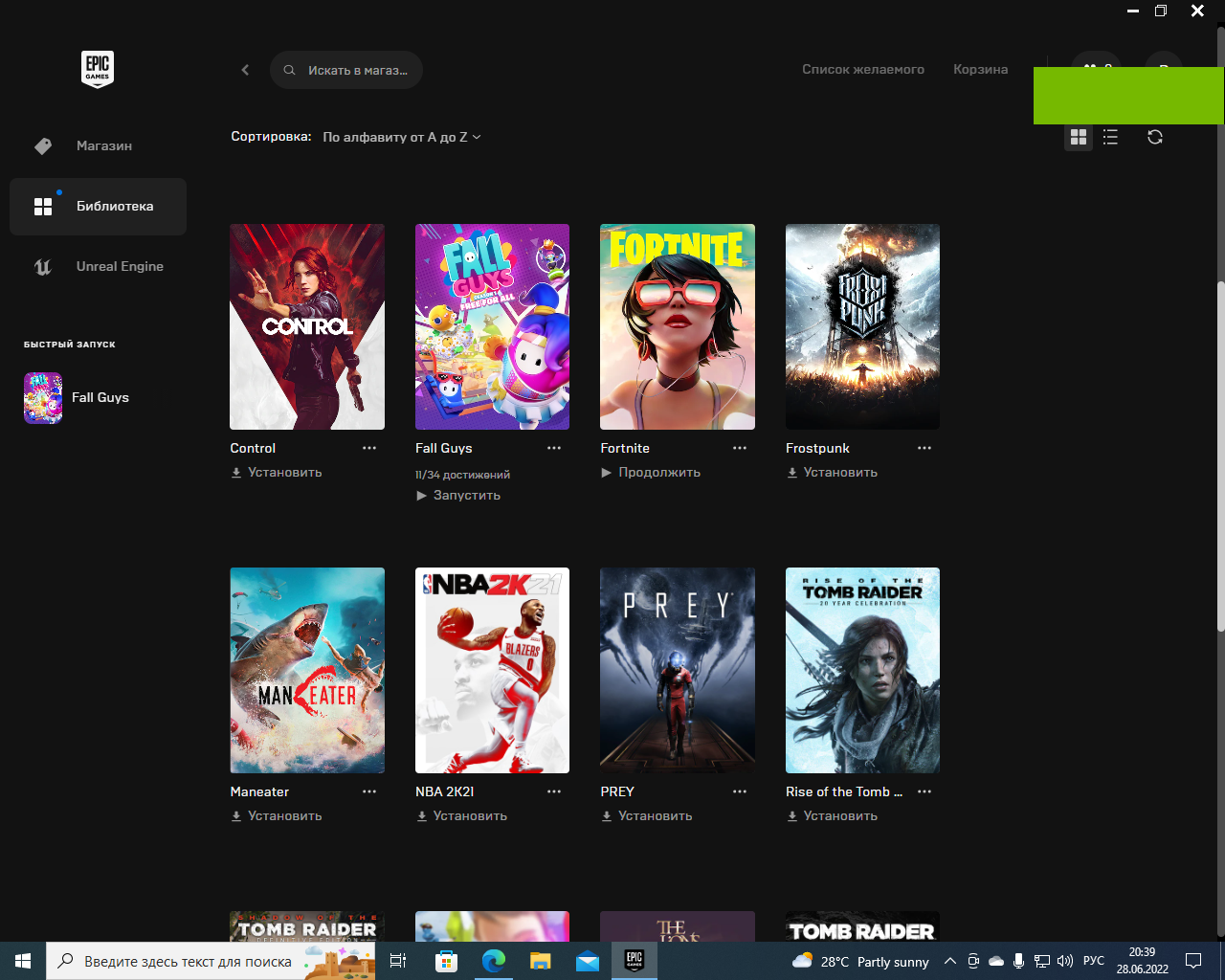View Fall Guys 11/34 achievements
Viewport: 1225px width, 980px height.
click(462, 475)
